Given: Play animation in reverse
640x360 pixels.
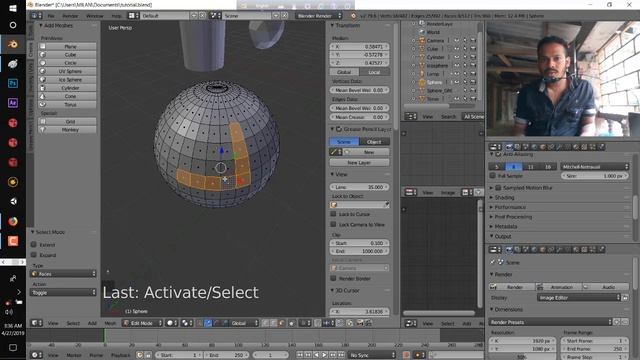Looking at the screenshot, I should click(316, 355).
